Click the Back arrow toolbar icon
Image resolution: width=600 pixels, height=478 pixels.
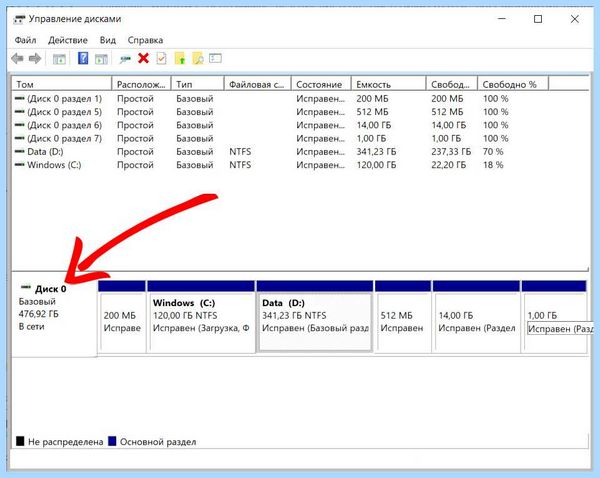click(x=17, y=59)
